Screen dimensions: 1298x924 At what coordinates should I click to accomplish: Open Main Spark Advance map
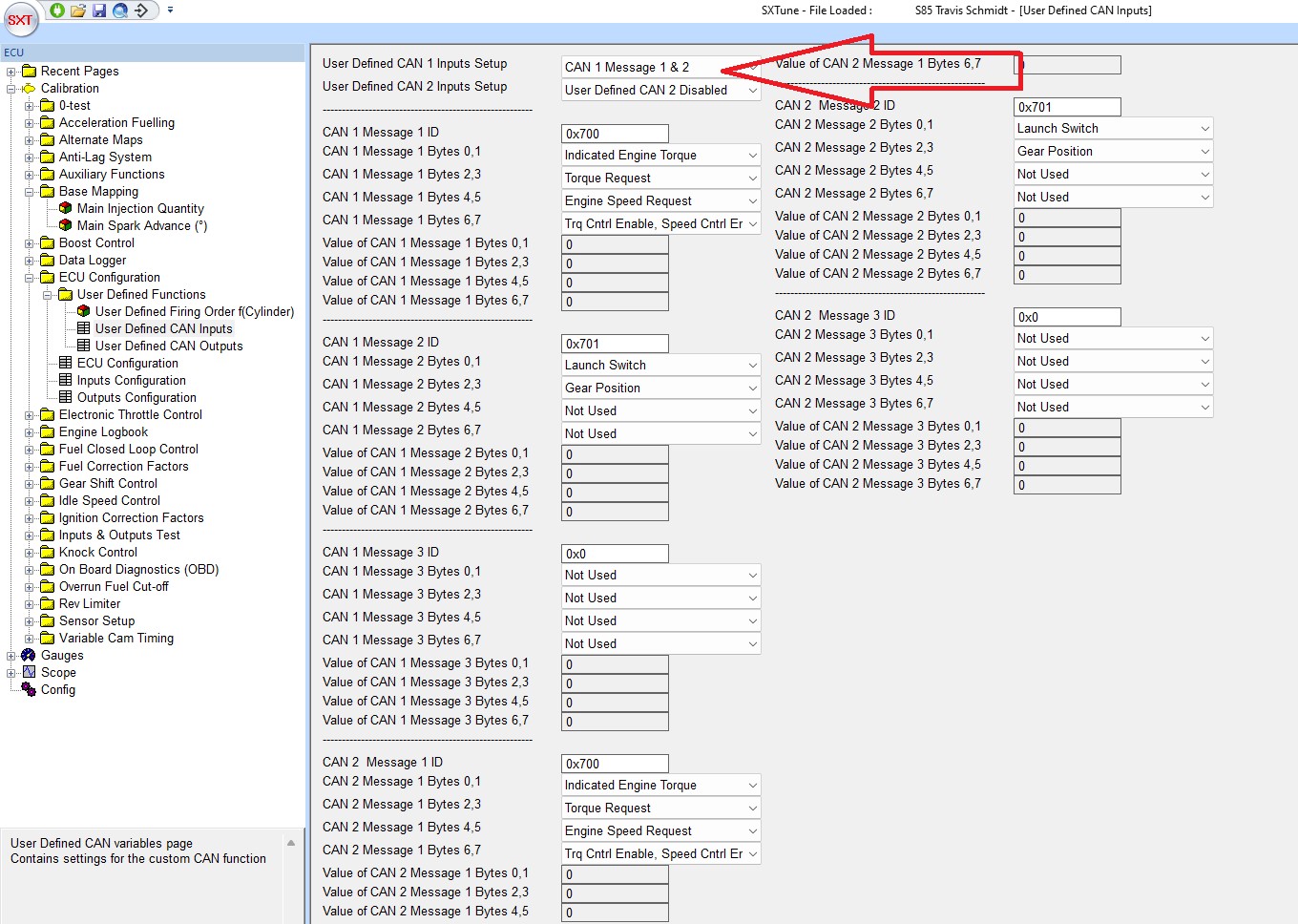[141, 226]
